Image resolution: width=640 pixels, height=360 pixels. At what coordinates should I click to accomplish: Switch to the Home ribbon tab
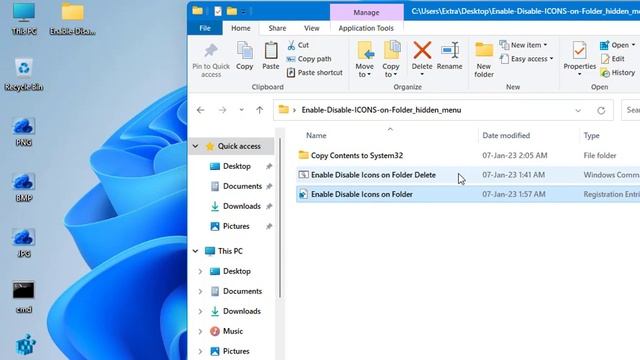pyautogui.click(x=241, y=28)
